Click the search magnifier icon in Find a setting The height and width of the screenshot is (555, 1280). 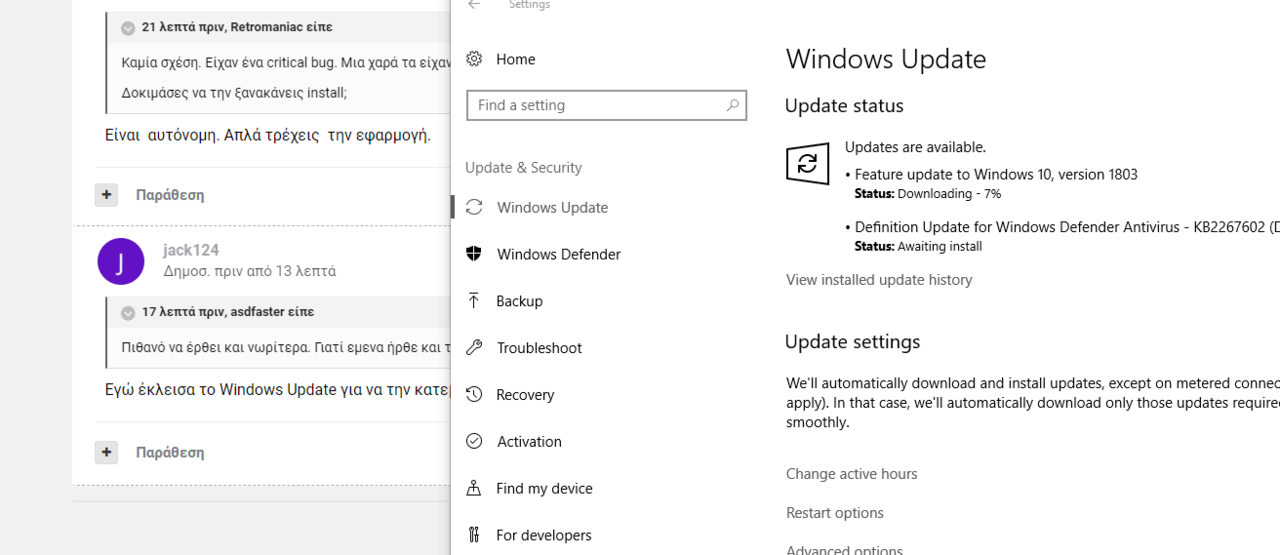732,105
